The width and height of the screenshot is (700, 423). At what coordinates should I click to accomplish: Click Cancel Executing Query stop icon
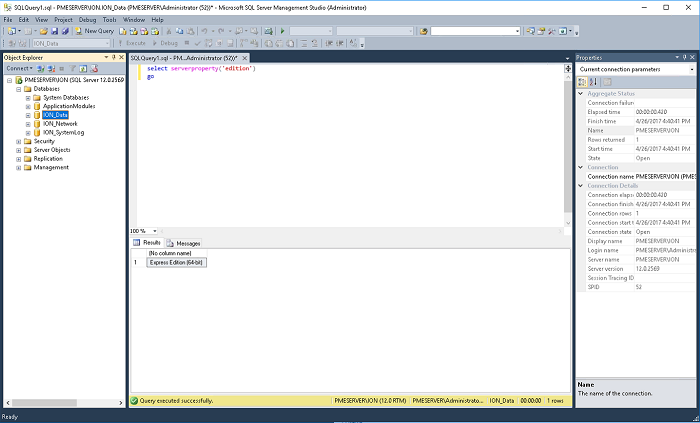187,43
